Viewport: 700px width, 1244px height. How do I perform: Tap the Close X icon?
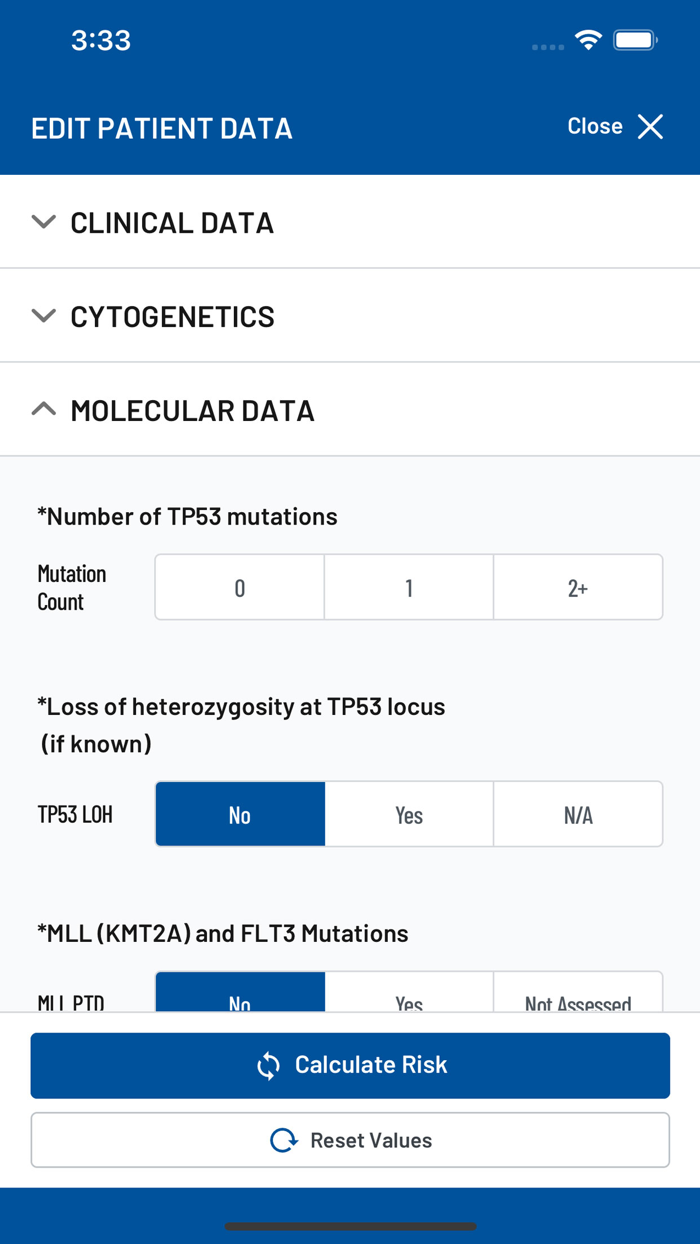tap(650, 127)
